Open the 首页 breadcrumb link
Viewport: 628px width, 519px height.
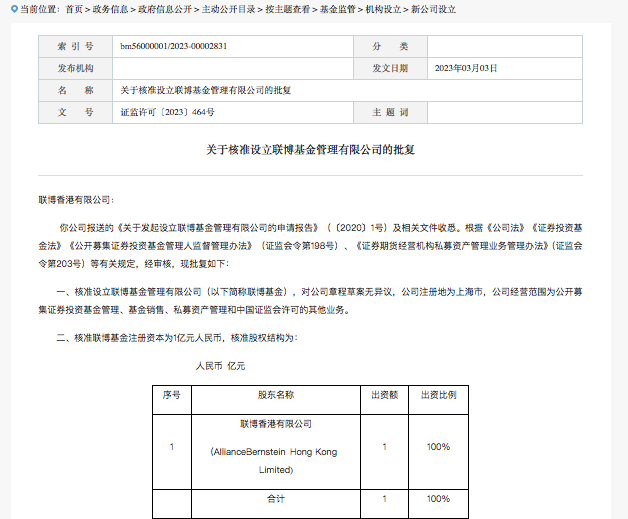pos(74,9)
